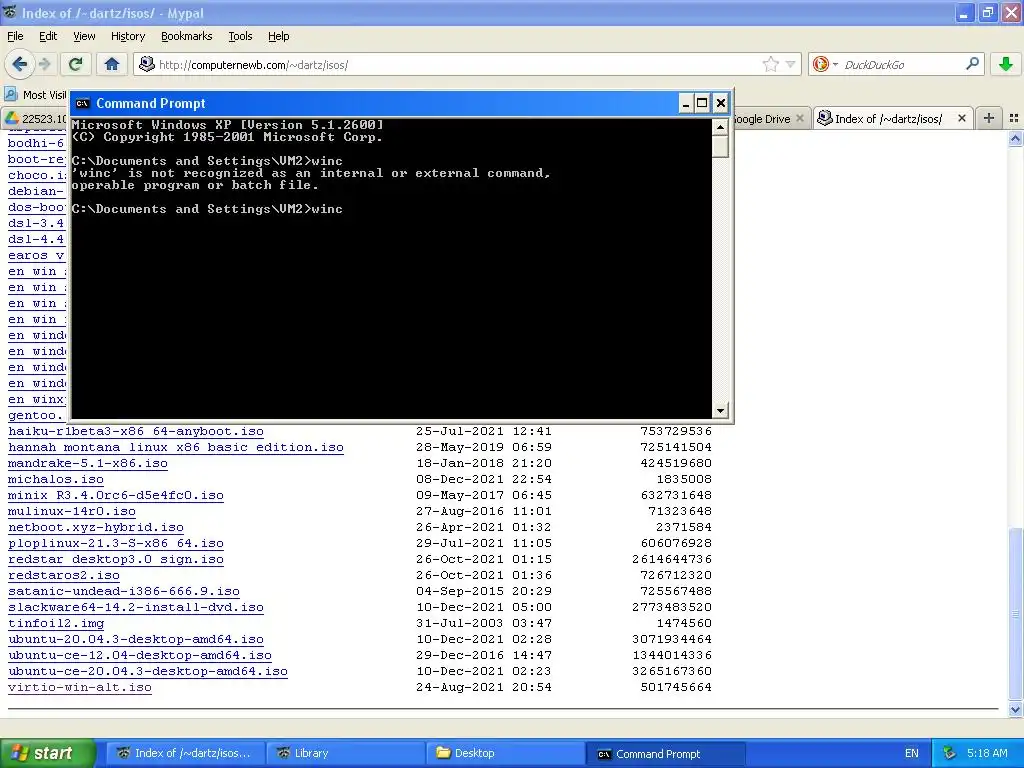Download slackware64-14.2-install-dvd.iso

pyautogui.click(x=136, y=607)
